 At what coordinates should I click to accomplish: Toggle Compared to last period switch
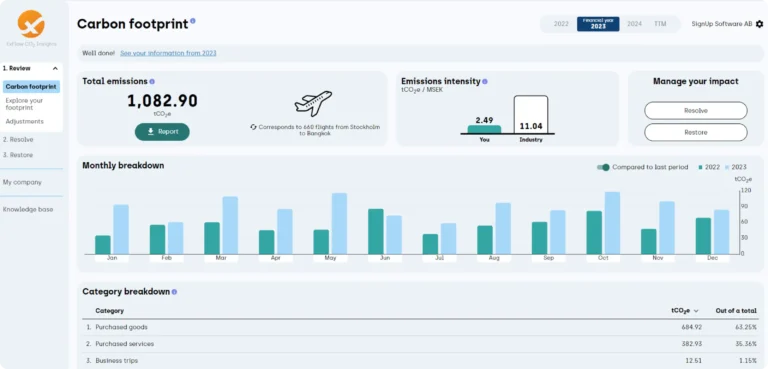coord(603,167)
